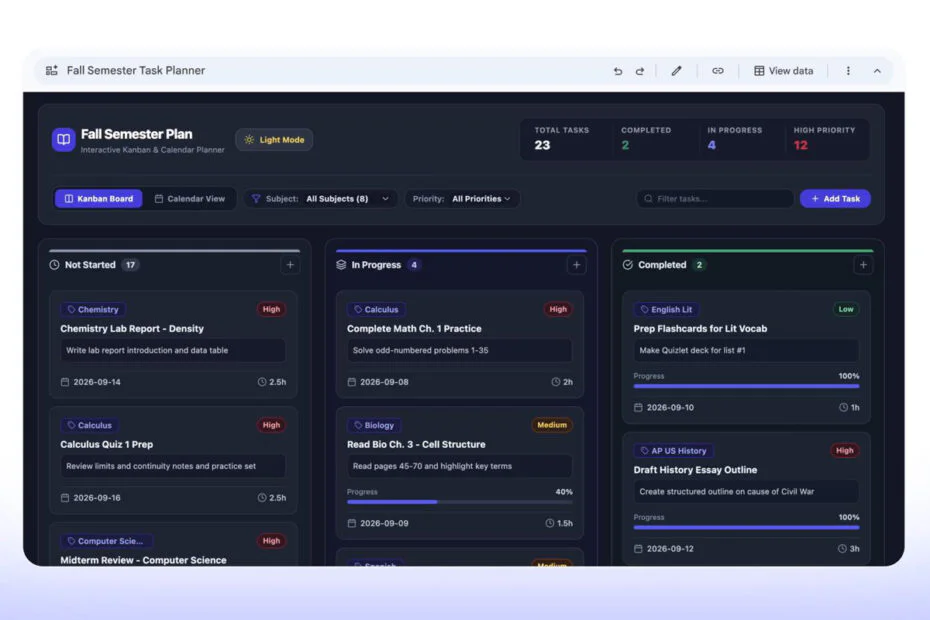The width and height of the screenshot is (930, 620).
Task: Click the checkmark icon of Completed header
Action: tap(628, 265)
